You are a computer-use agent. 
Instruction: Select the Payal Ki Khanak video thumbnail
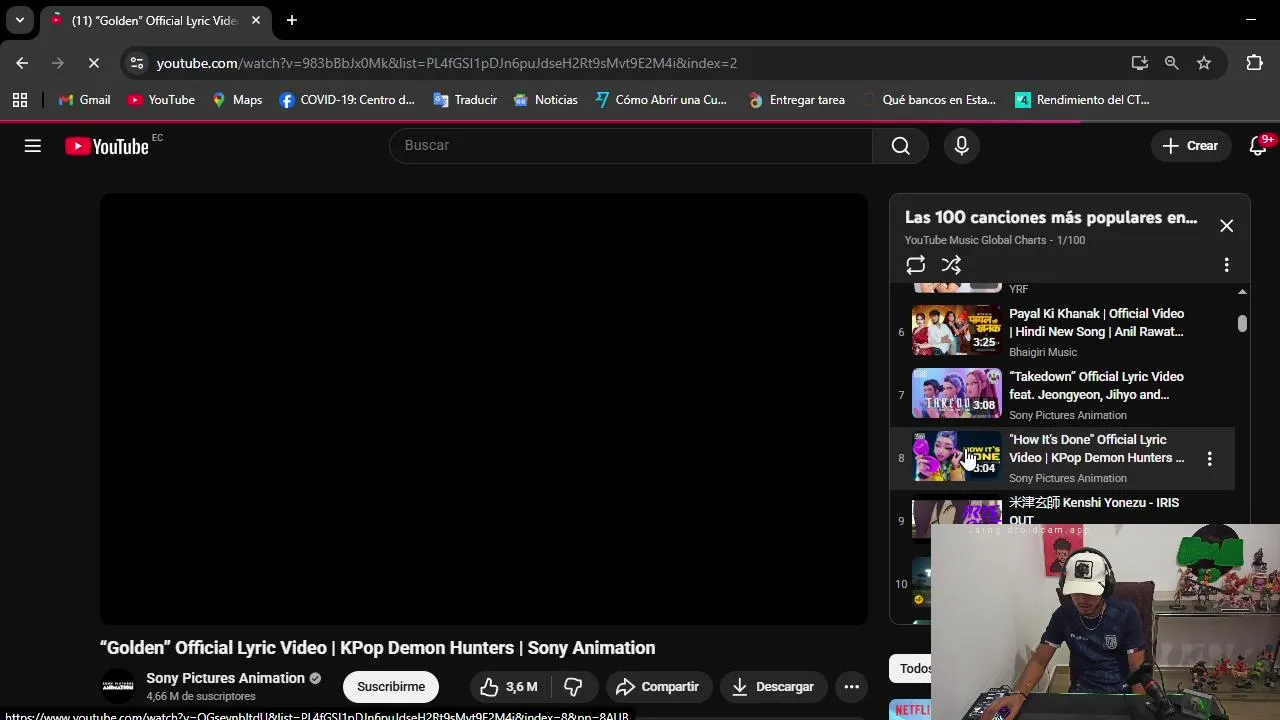point(956,330)
